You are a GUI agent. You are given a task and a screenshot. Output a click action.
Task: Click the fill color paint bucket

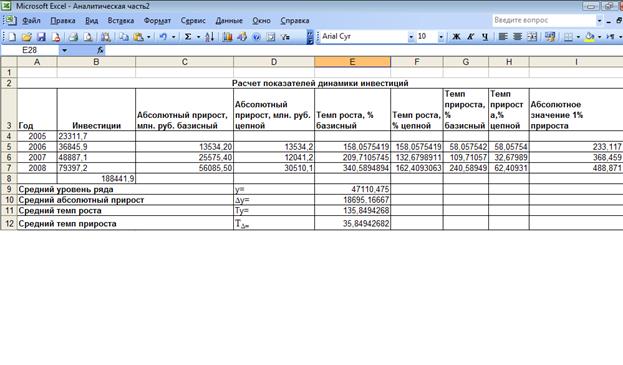[x=590, y=37]
